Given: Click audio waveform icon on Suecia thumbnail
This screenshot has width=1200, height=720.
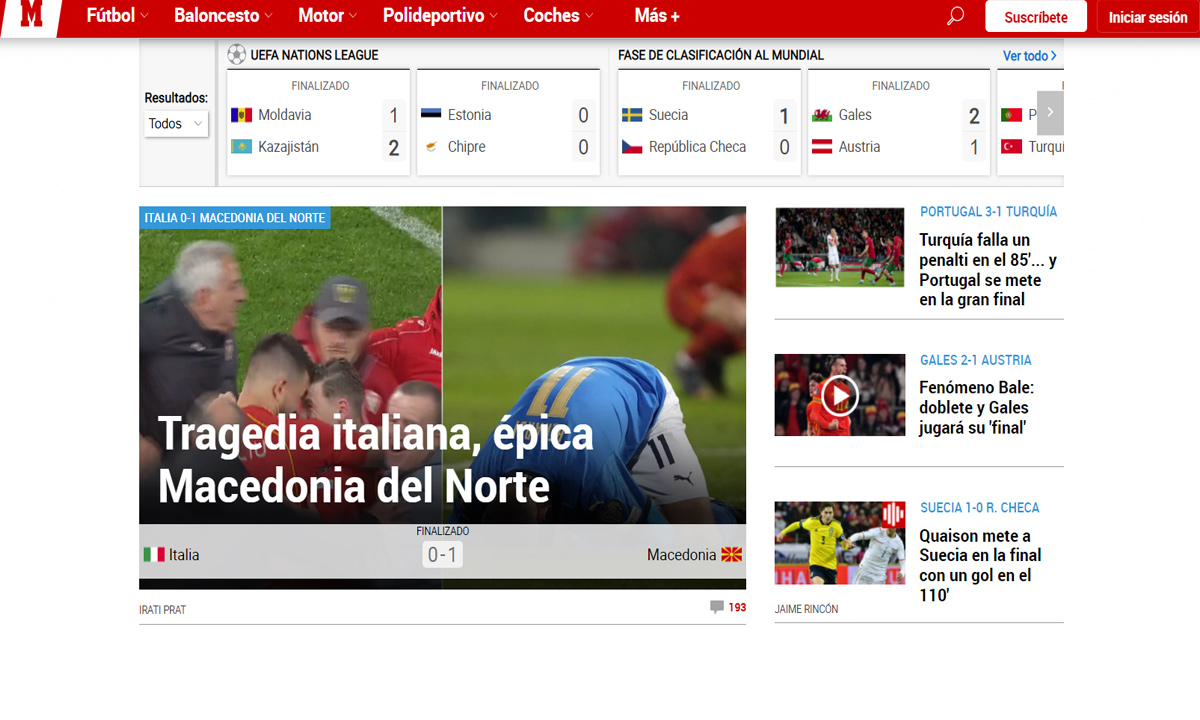Looking at the screenshot, I should (892, 515).
